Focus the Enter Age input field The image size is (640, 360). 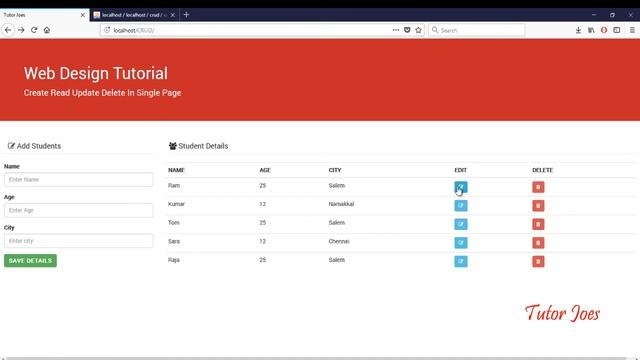pos(78,210)
